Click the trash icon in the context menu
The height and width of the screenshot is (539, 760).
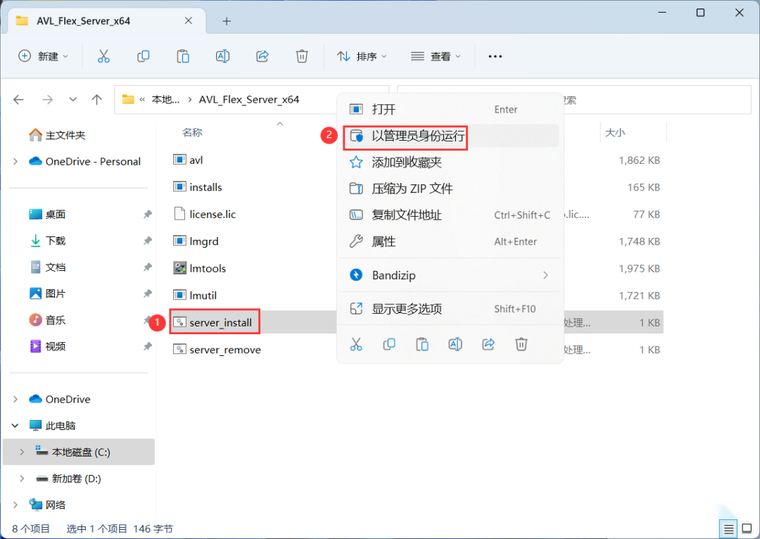[521, 344]
